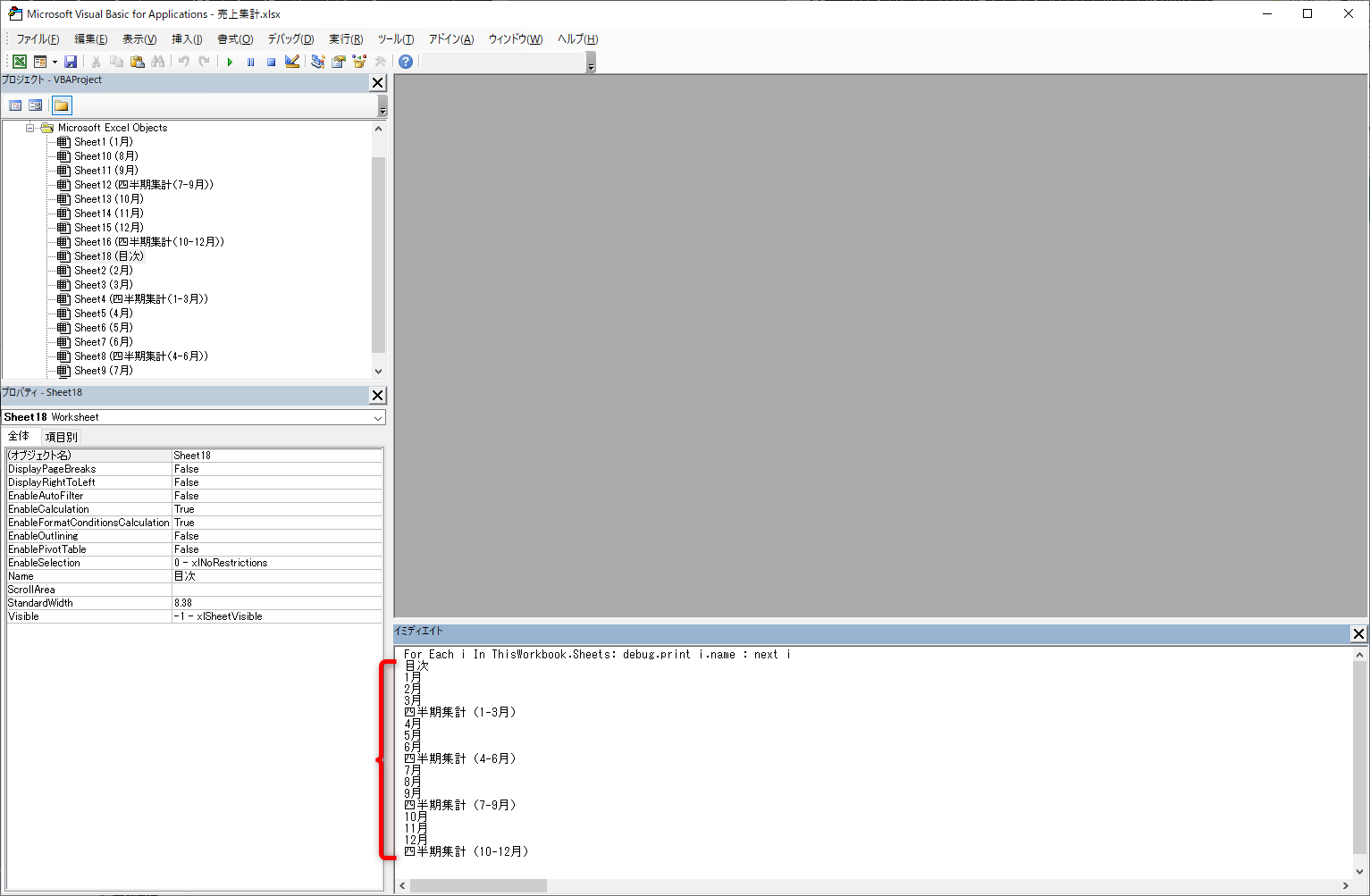Collapse the Microsoft Excel Objects folder

click(x=30, y=128)
